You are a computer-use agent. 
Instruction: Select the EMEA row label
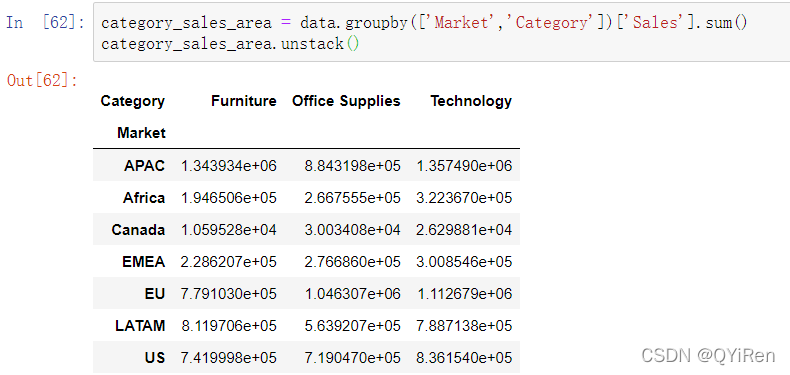pos(144,262)
